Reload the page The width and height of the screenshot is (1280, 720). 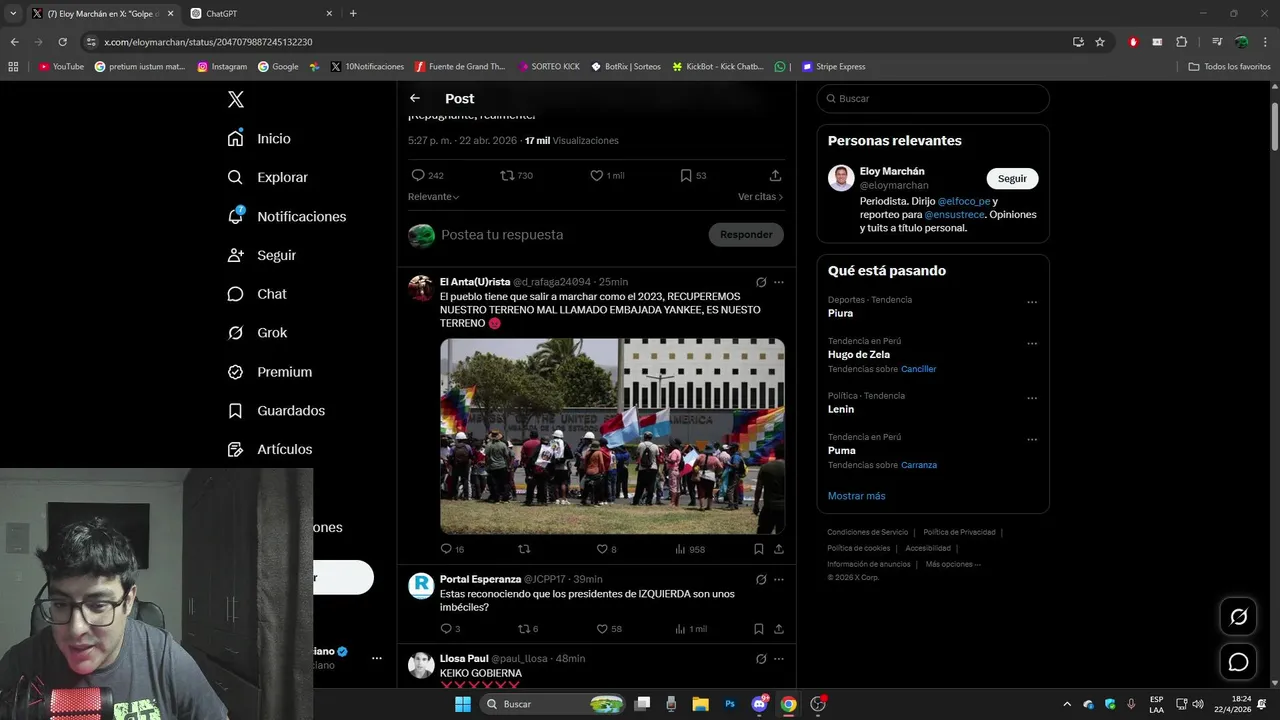tap(62, 42)
